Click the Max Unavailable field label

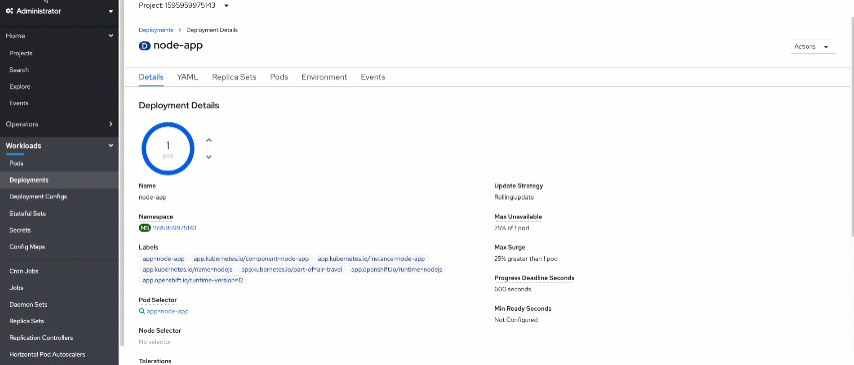click(518, 217)
